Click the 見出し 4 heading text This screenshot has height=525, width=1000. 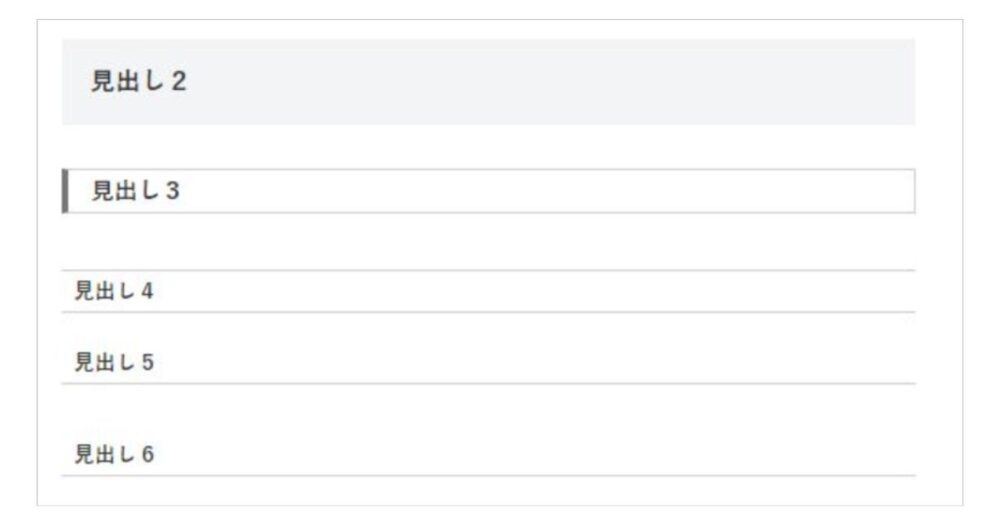click(113, 292)
